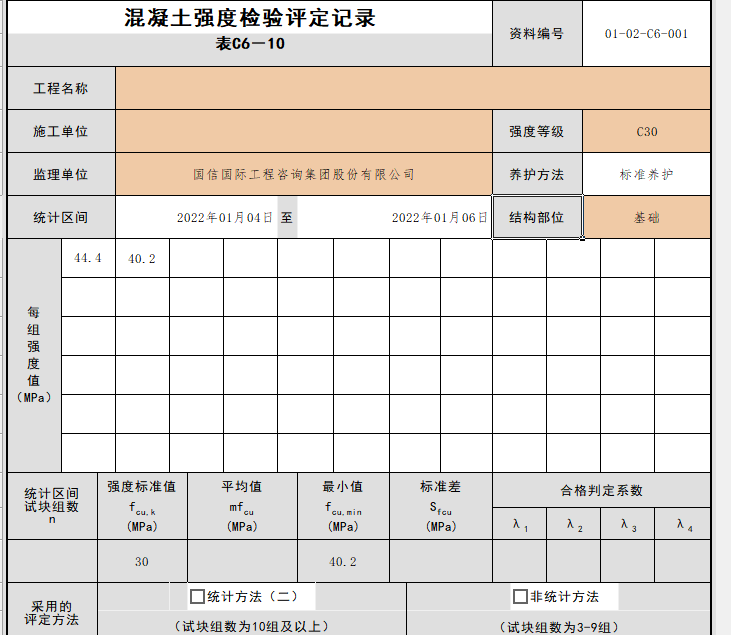The image size is (731, 635).
Task: Click the 基础 structure part cell
Action: click(647, 217)
